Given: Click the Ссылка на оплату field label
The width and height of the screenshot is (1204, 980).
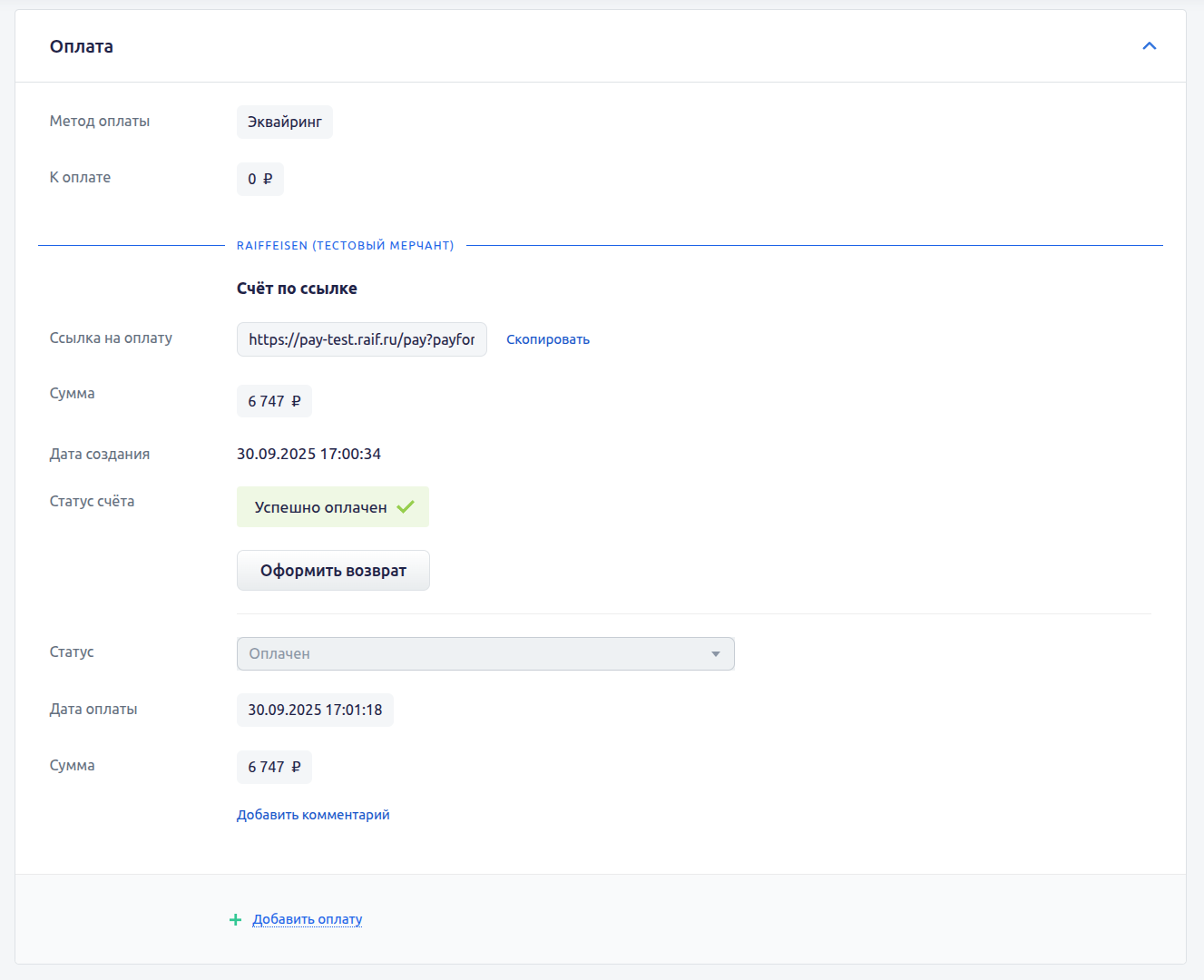Looking at the screenshot, I should tap(111, 338).
